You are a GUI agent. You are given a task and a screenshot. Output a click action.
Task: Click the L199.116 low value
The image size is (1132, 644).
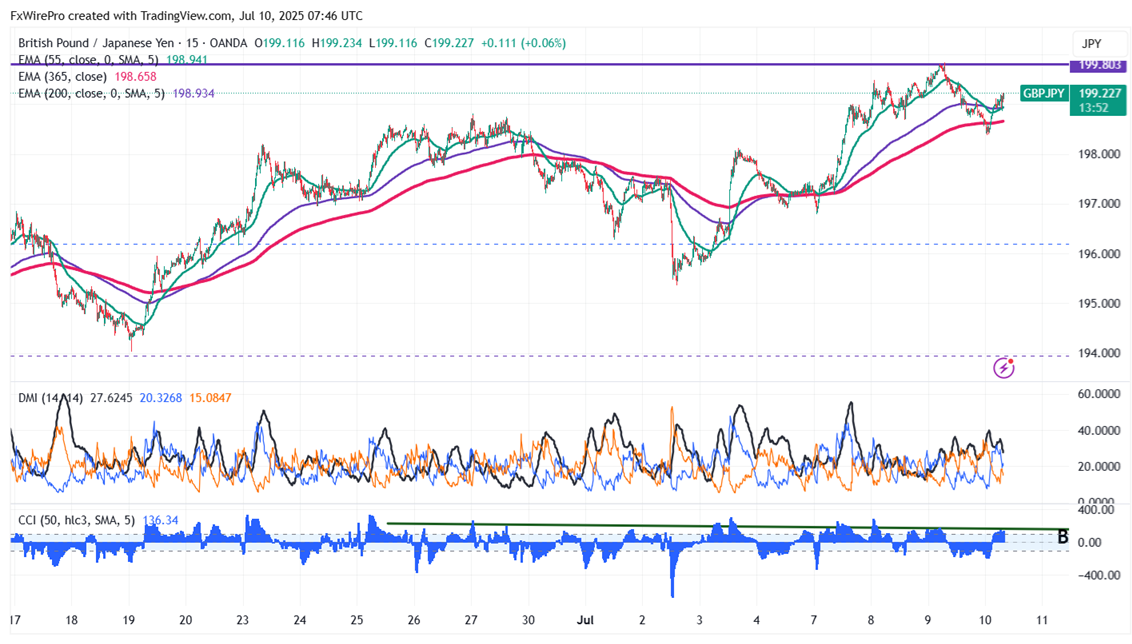coord(393,43)
